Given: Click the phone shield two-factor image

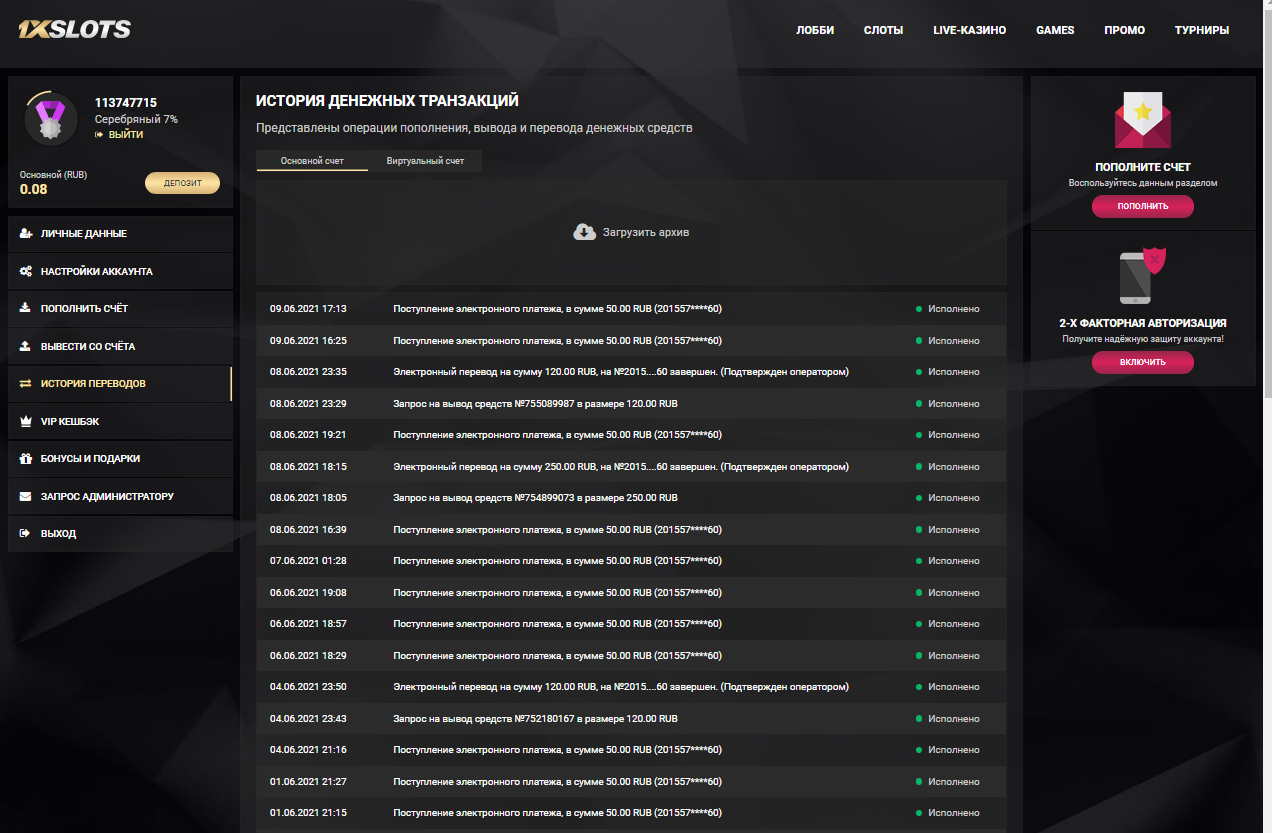Looking at the screenshot, I should 1142,276.
